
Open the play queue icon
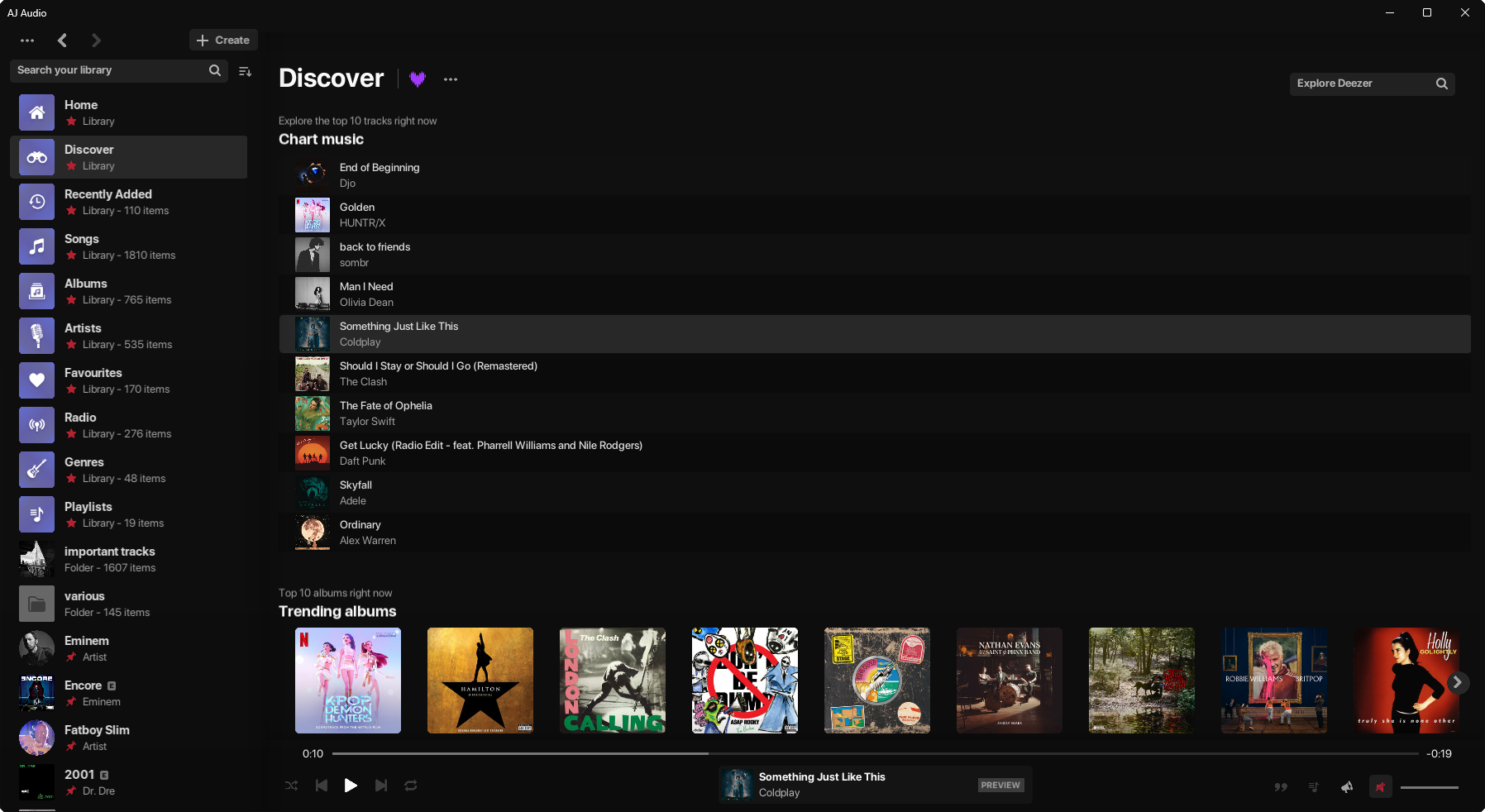coord(1314,786)
